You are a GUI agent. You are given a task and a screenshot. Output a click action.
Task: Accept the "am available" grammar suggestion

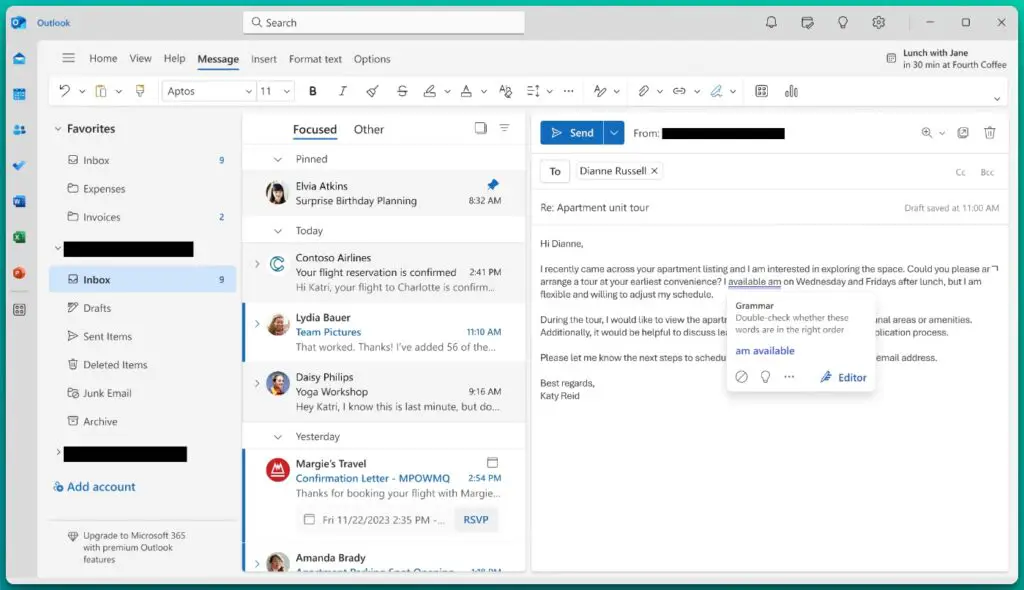click(x=765, y=351)
